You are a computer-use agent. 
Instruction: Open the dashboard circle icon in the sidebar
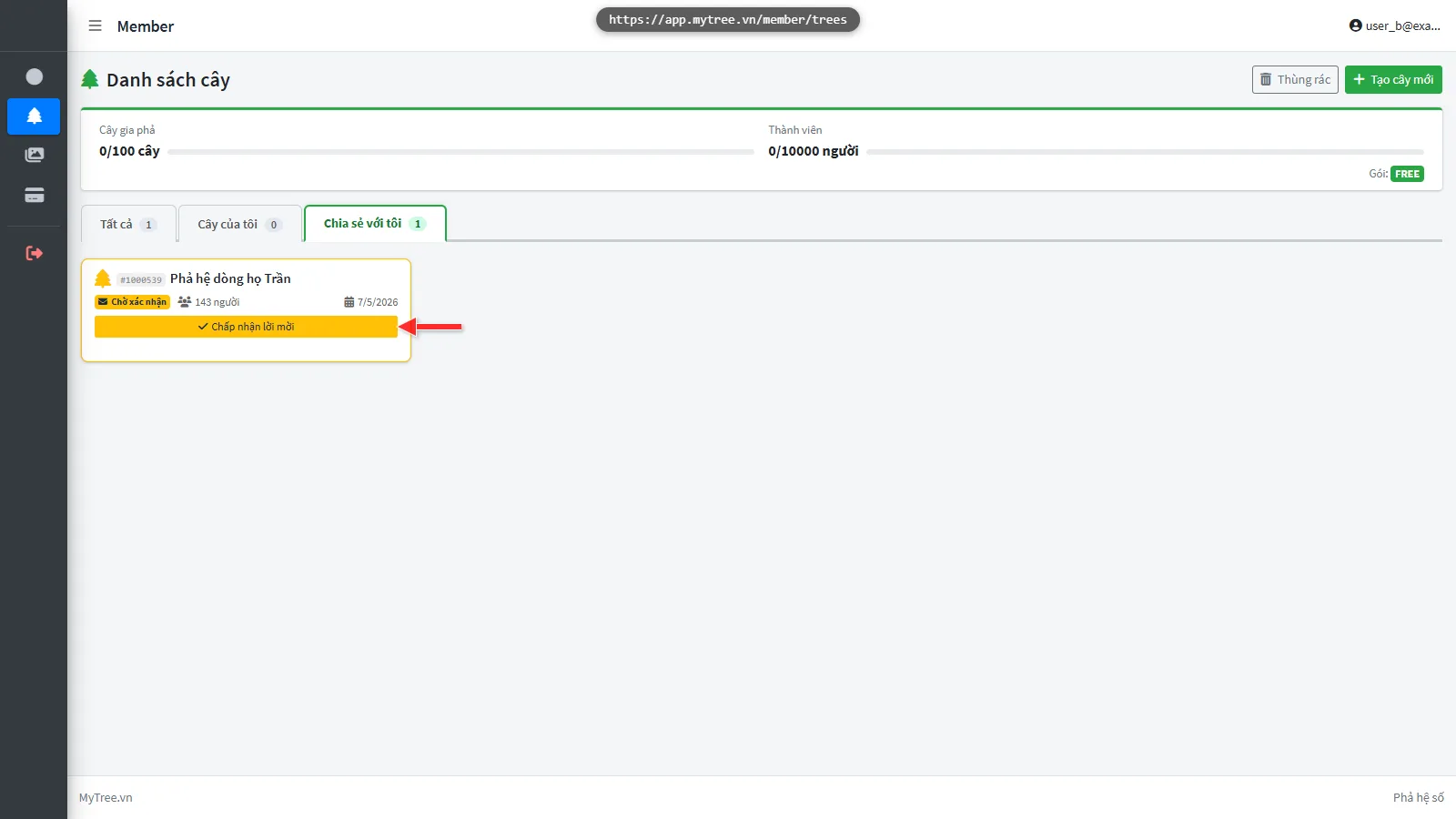34,76
